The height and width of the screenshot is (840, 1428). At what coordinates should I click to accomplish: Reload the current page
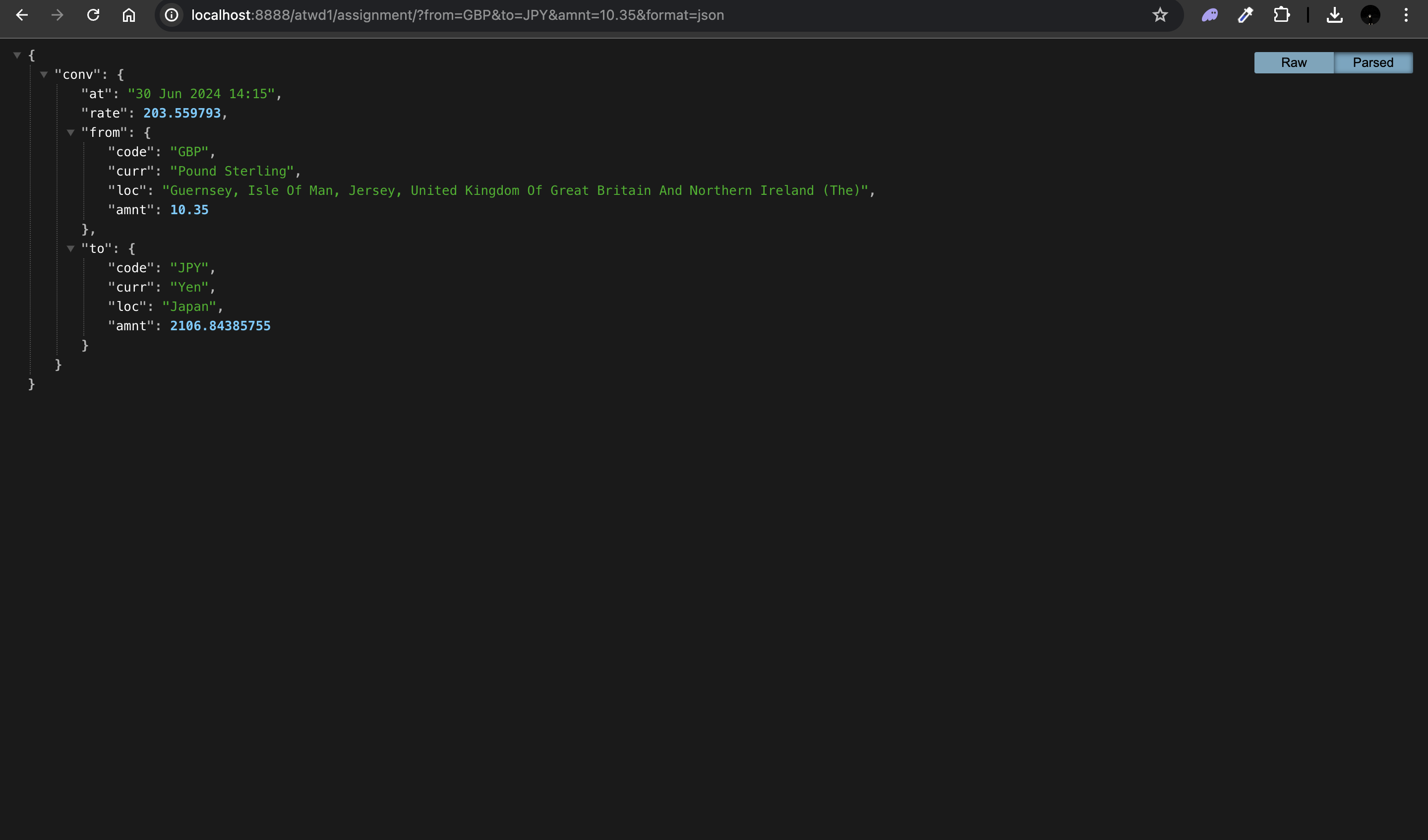(x=94, y=15)
